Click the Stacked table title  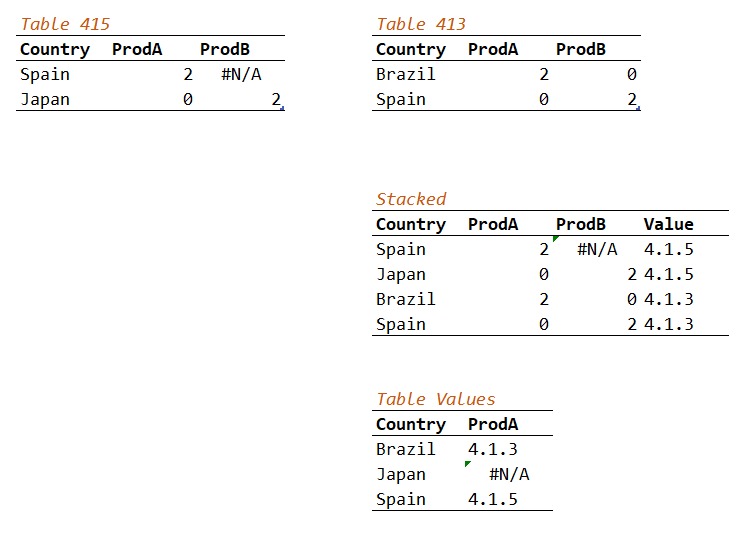click(x=411, y=199)
